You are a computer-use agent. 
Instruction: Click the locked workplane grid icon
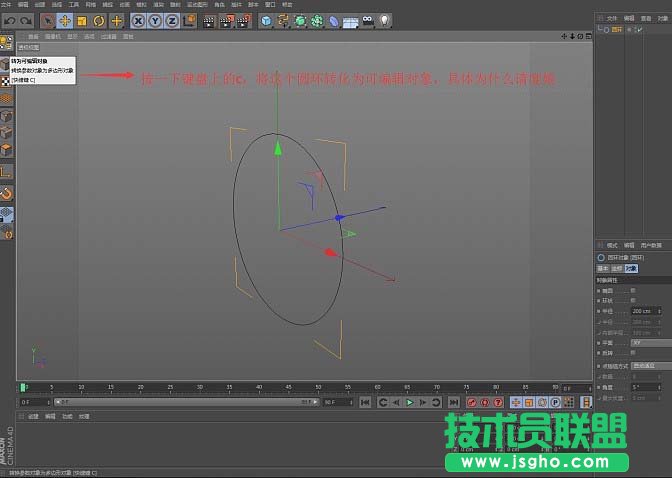click(x=6, y=214)
